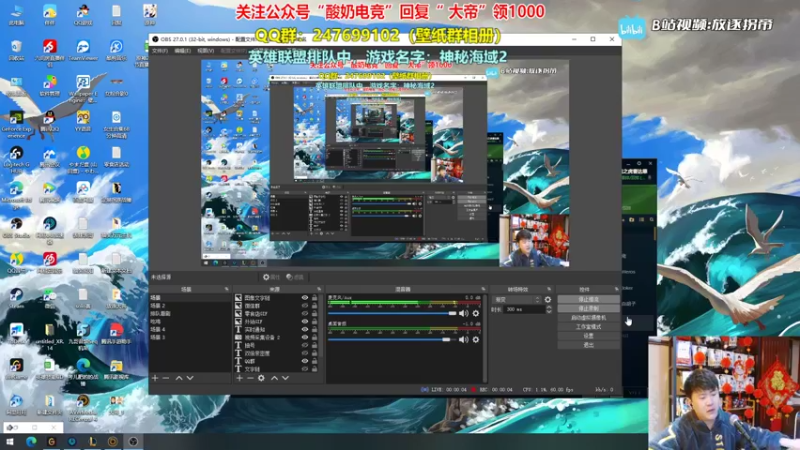Toggle the lock of 外站GIF source
The image size is (800, 450).
pos(314,322)
